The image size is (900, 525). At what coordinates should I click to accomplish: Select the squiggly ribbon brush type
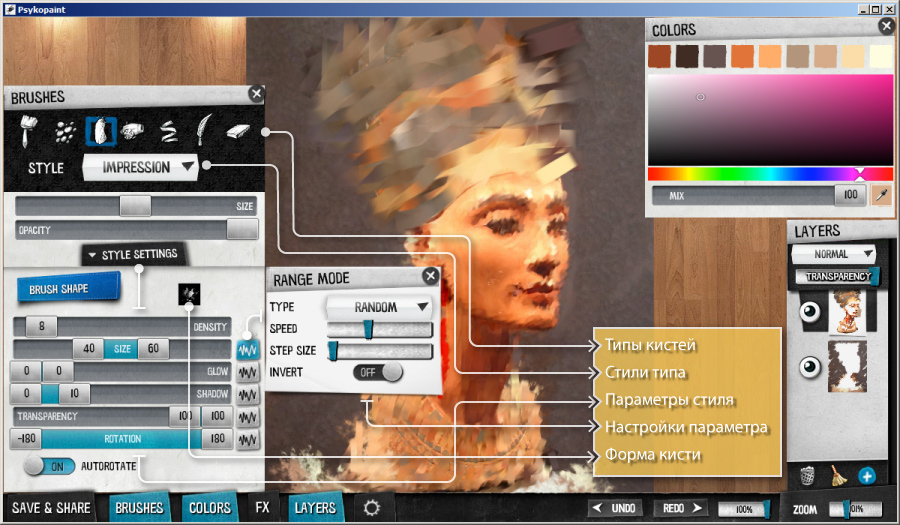(168, 132)
